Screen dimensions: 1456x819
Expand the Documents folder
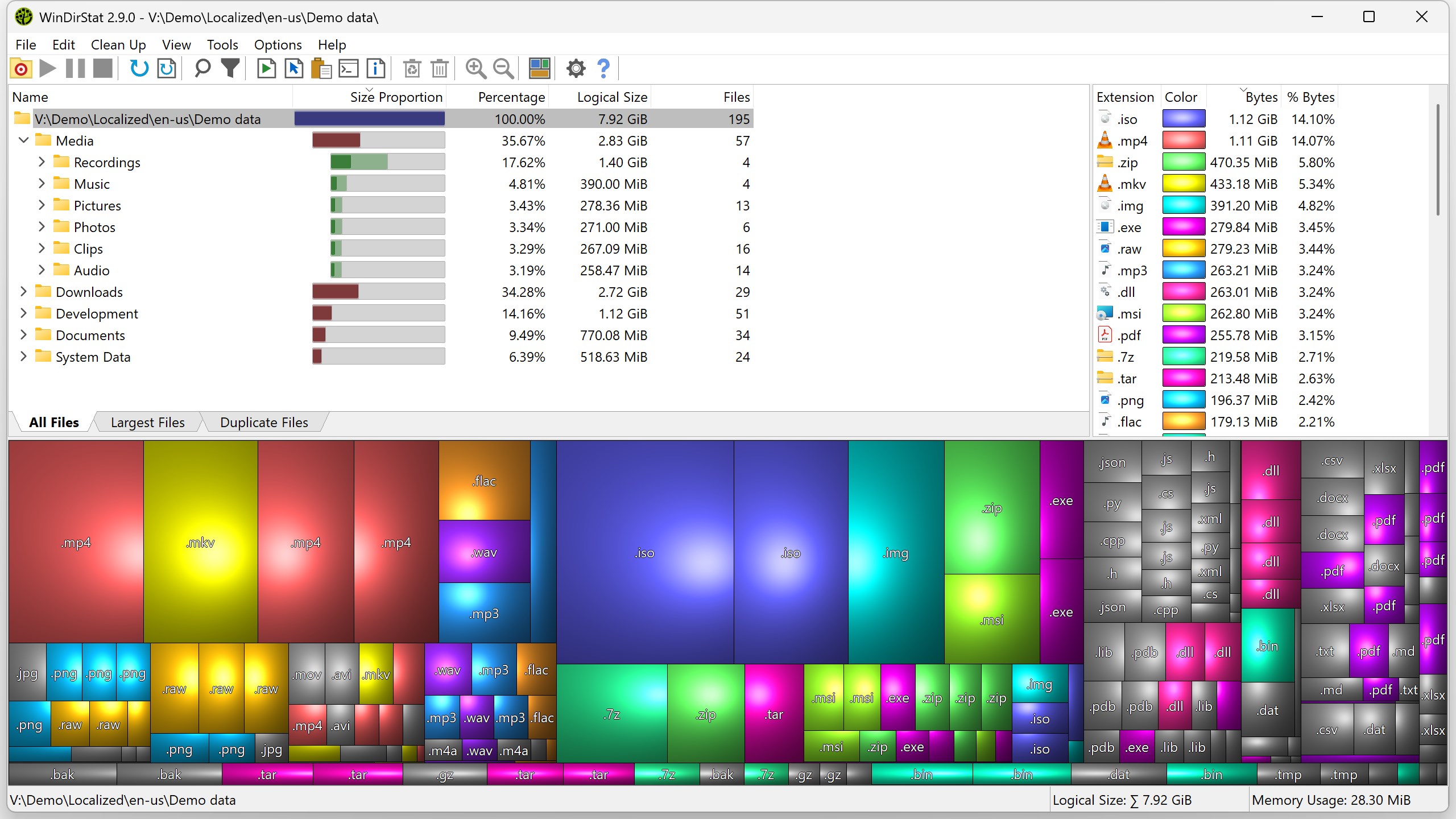pyautogui.click(x=23, y=334)
